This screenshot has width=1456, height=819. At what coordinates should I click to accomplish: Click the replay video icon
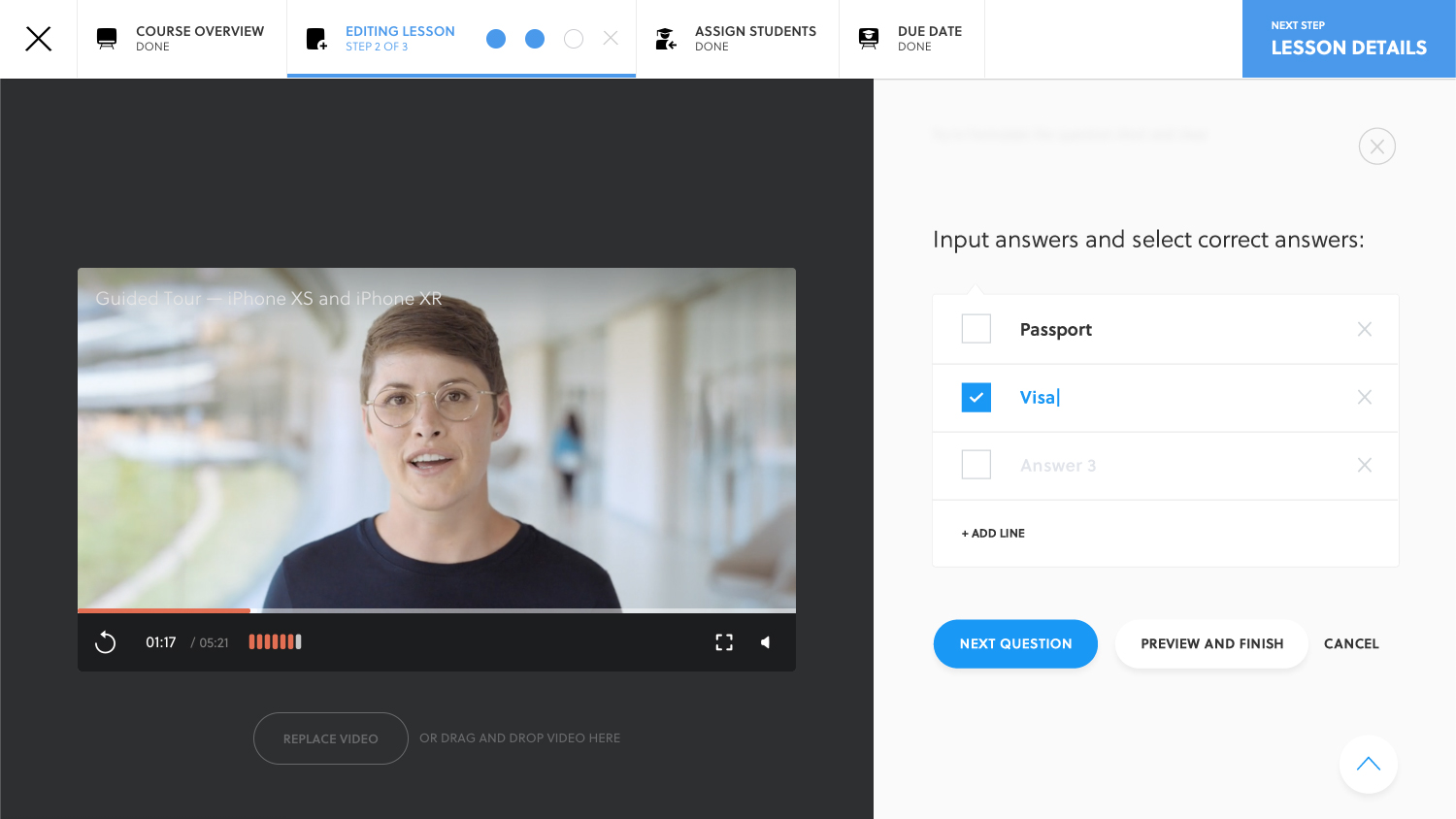tap(106, 642)
